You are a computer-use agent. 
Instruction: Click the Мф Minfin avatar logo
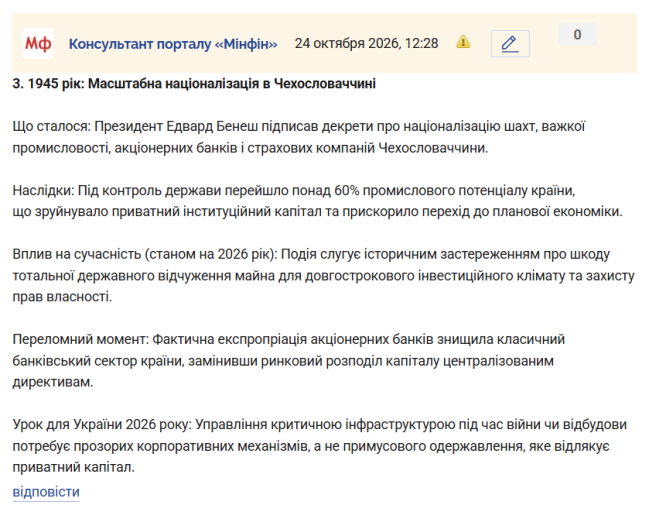click(38, 43)
